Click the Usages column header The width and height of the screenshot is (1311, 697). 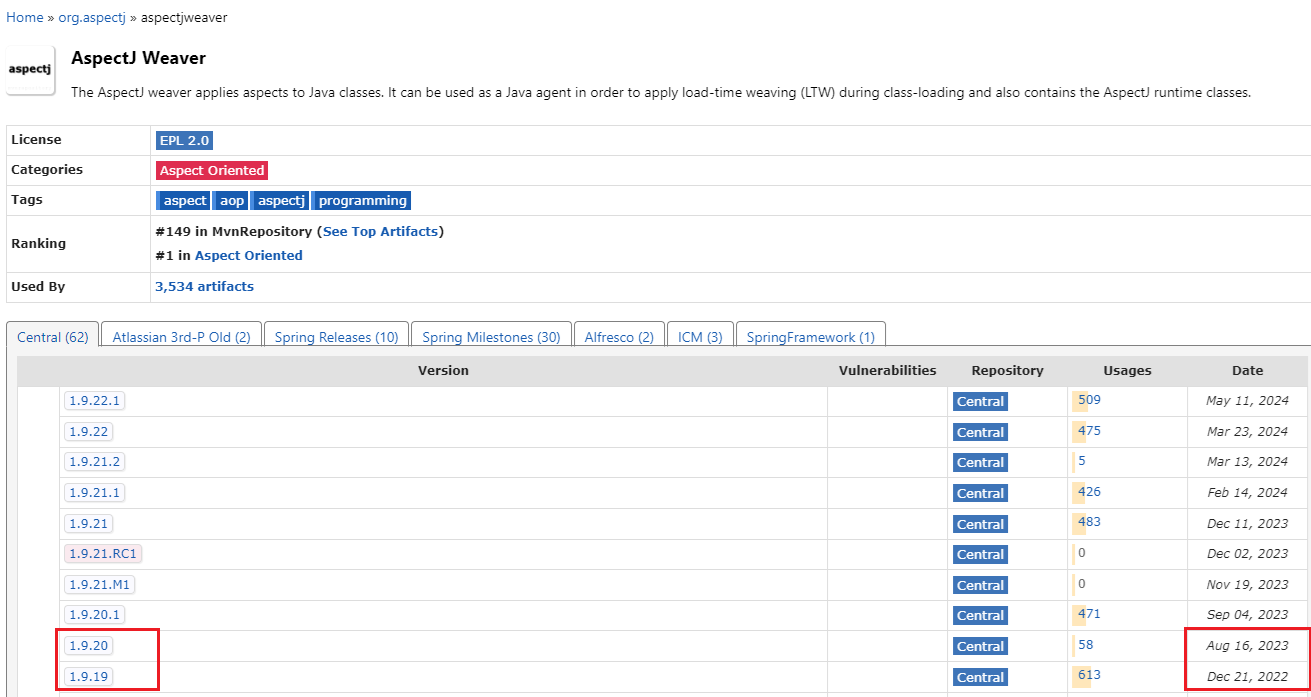point(1127,370)
